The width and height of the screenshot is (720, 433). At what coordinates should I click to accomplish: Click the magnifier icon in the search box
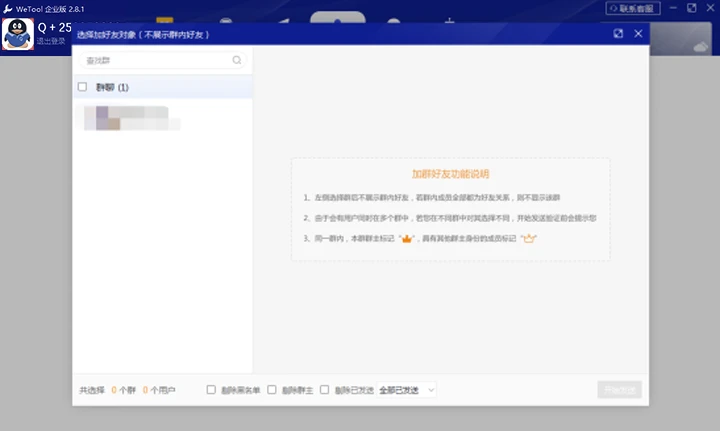236,60
